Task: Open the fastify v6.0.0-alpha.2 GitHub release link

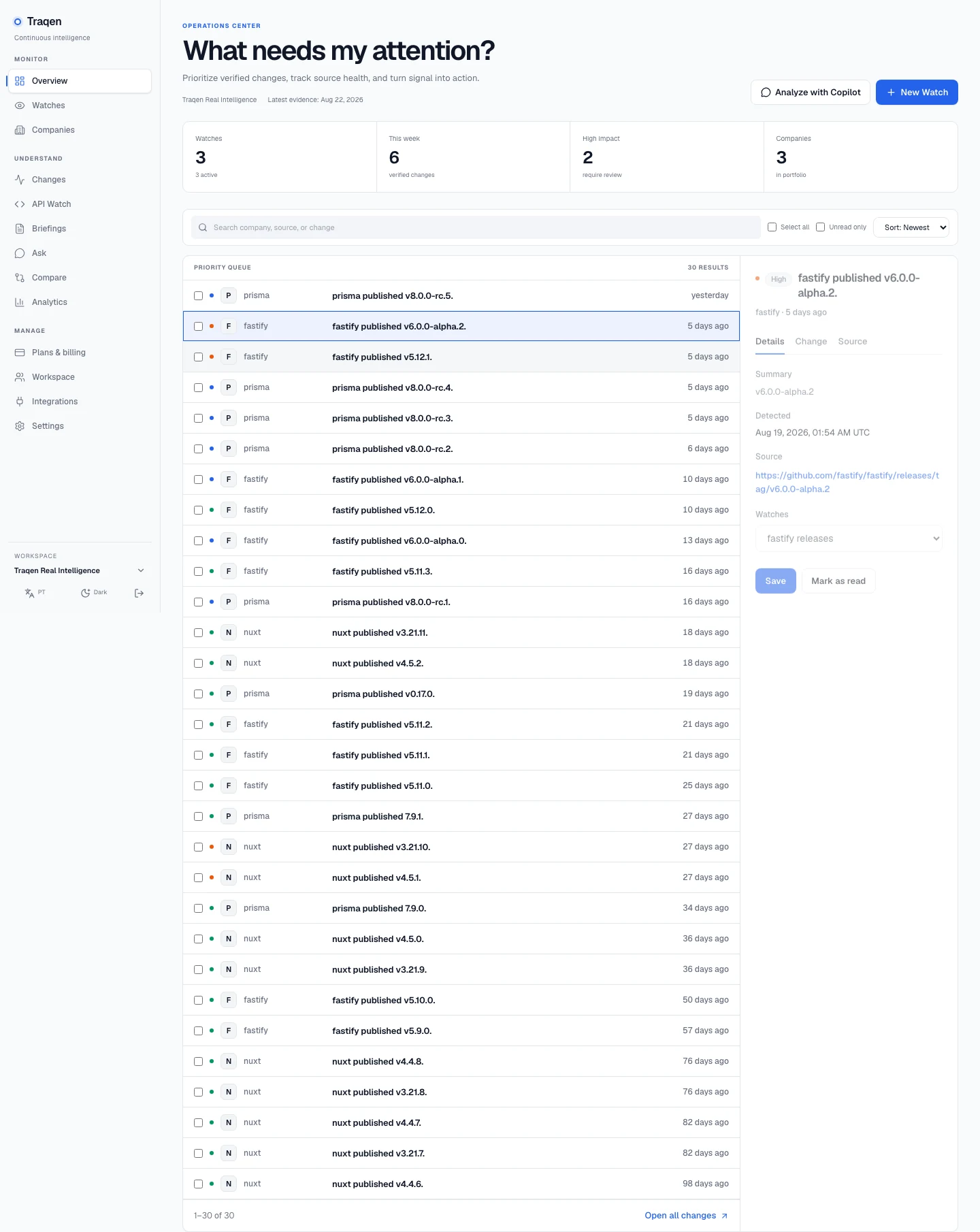Action: [847, 483]
